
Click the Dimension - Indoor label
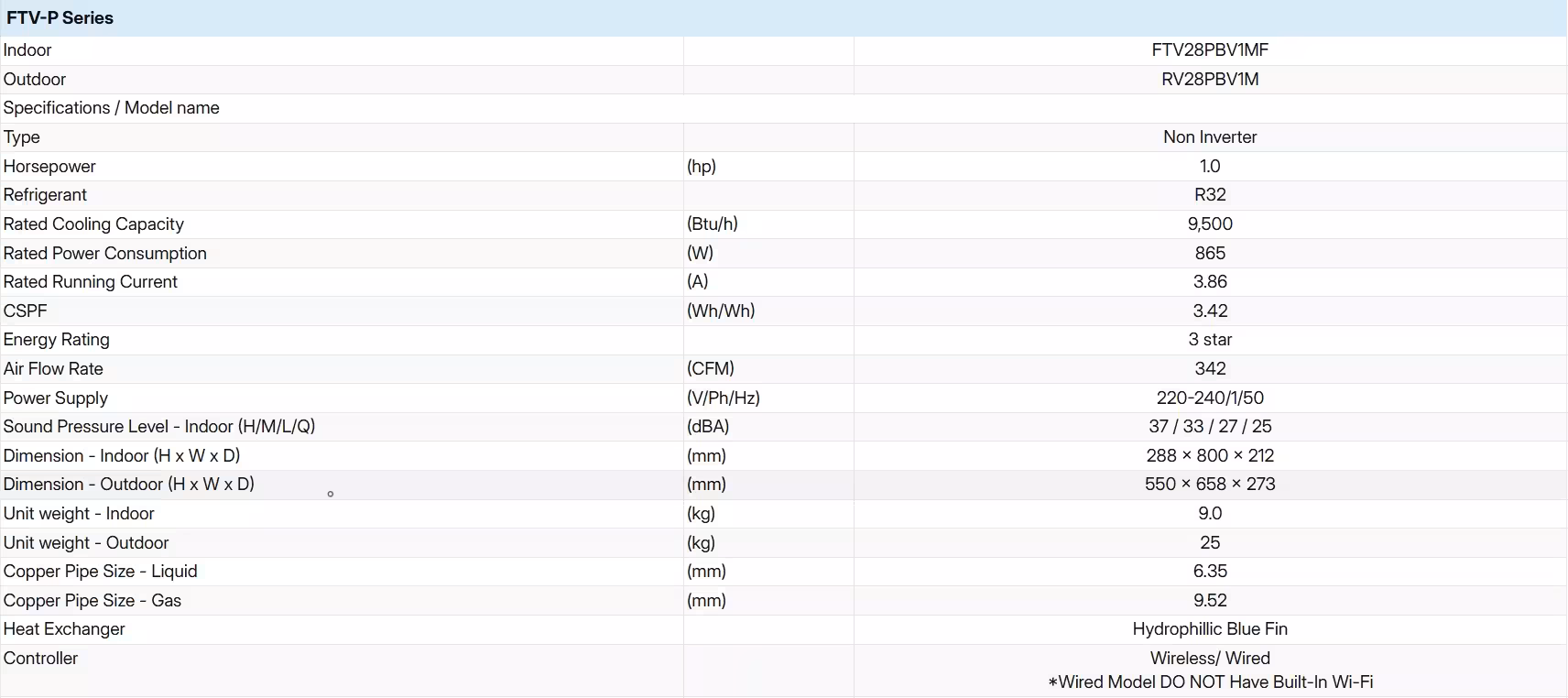coord(122,456)
